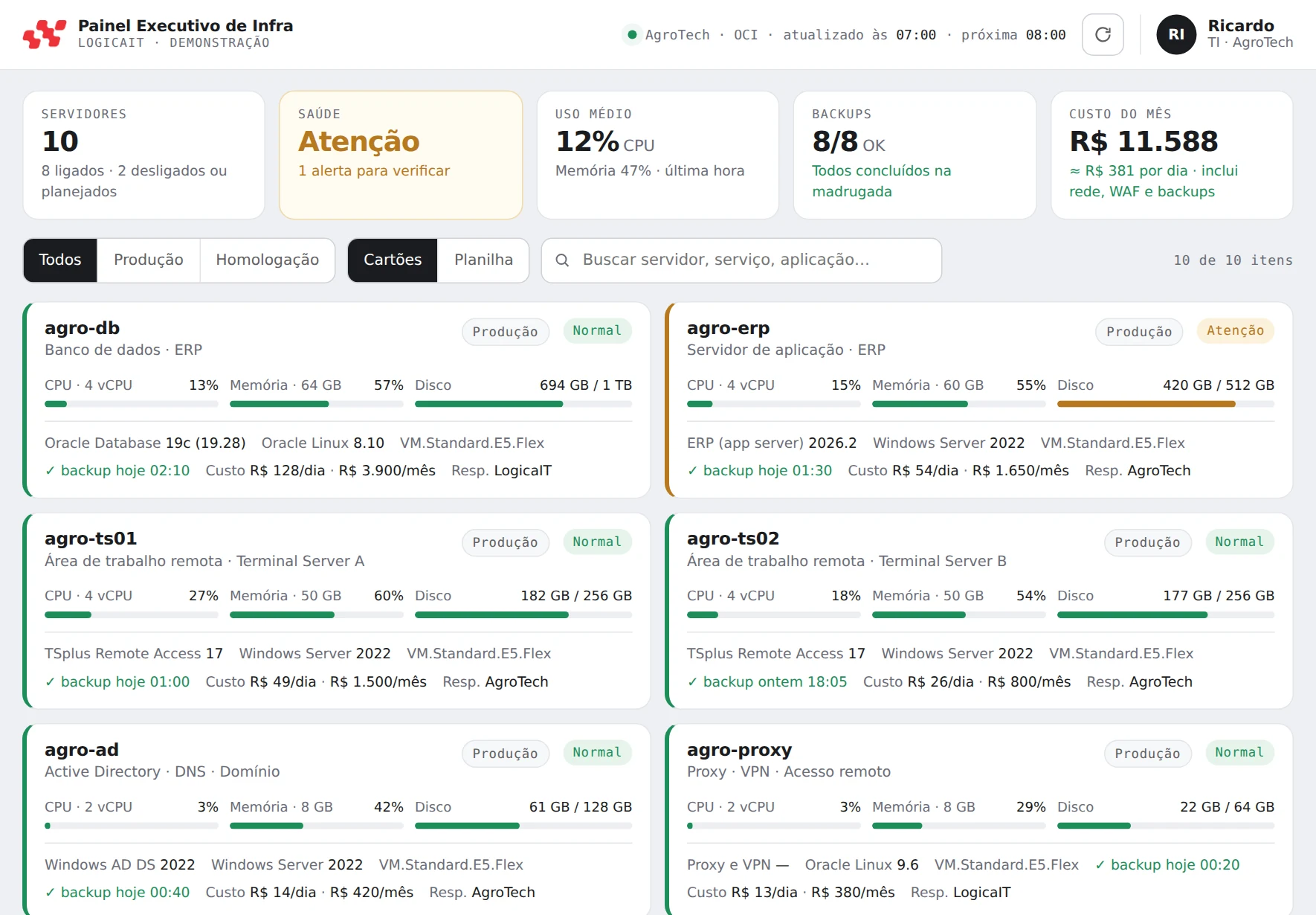Click the agro-db disk usage bar
The height and width of the screenshot is (915, 1316).
(523, 404)
